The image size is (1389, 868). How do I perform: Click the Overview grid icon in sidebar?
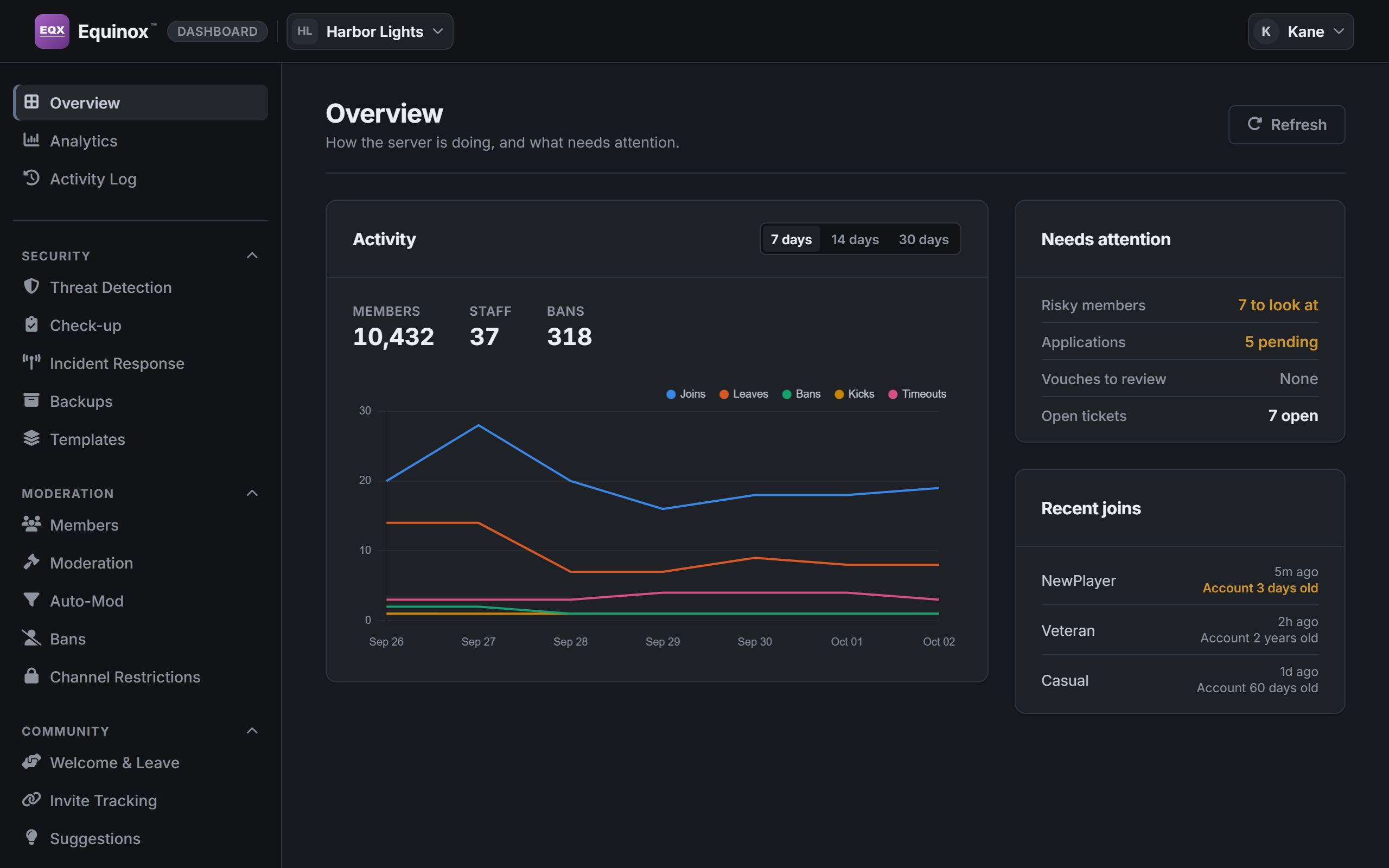31,102
